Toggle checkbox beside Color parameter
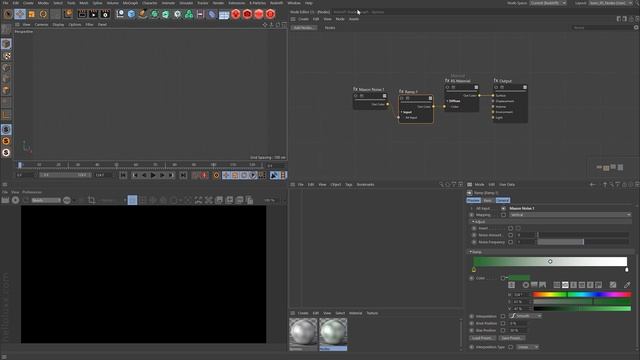The width and height of the screenshot is (640, 360). (503, 278)
